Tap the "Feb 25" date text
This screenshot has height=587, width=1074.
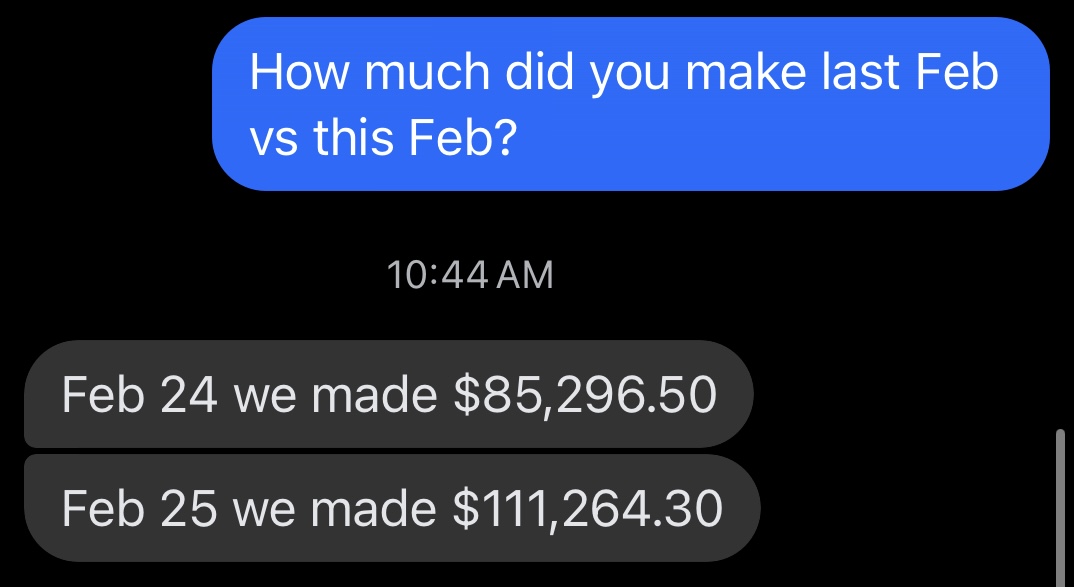pyautogui.click(x=140, y=510)
